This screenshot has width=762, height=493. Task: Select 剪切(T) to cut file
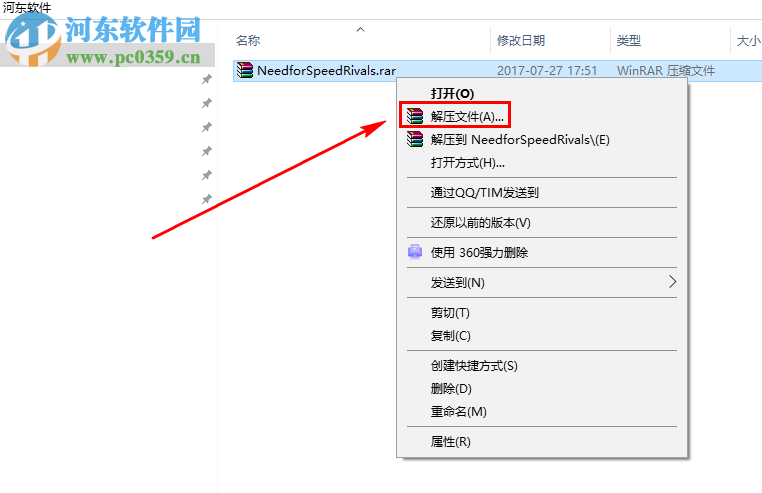coord(450,313)
